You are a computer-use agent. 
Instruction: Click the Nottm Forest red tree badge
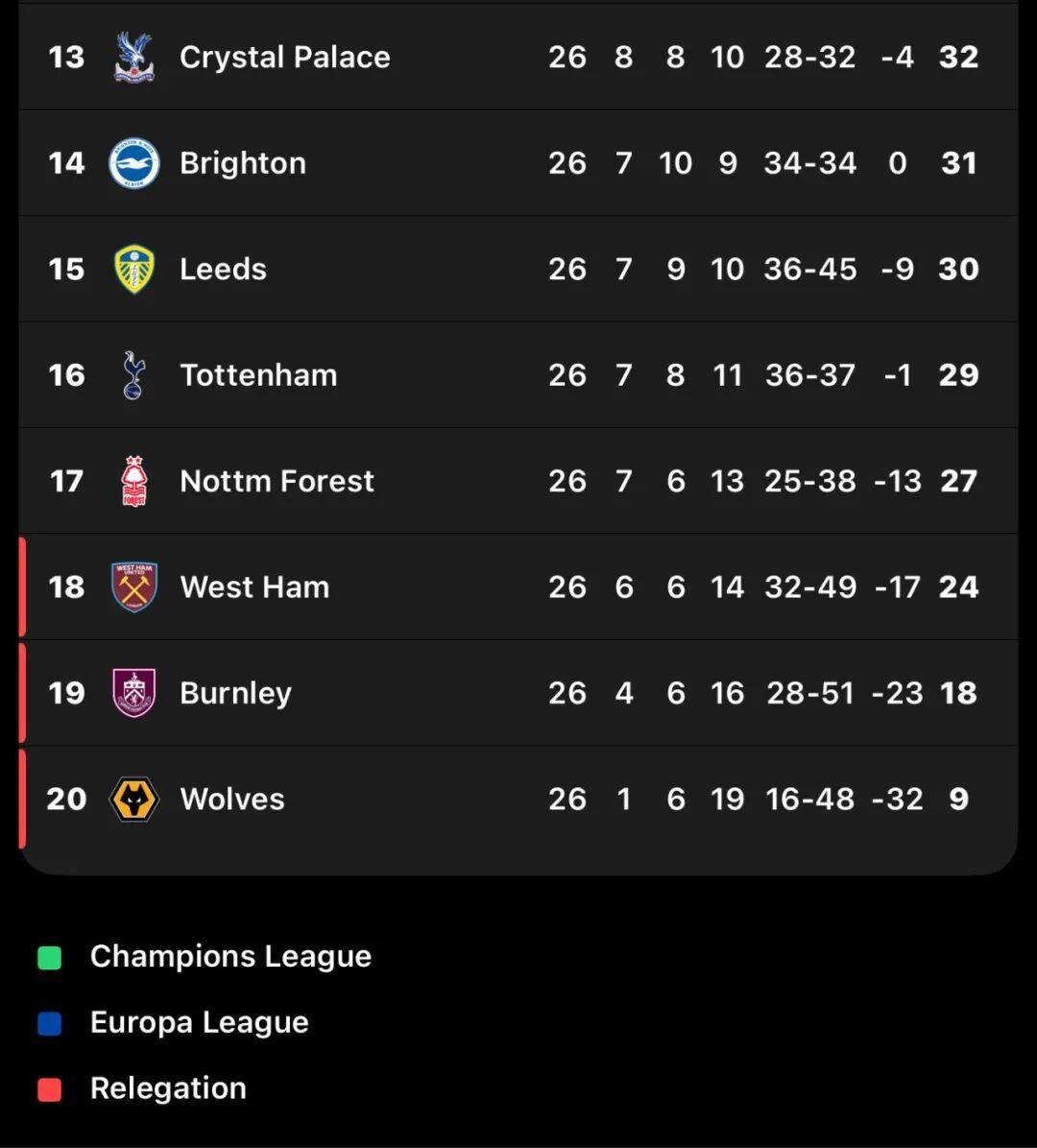click(x=133, y=481)
